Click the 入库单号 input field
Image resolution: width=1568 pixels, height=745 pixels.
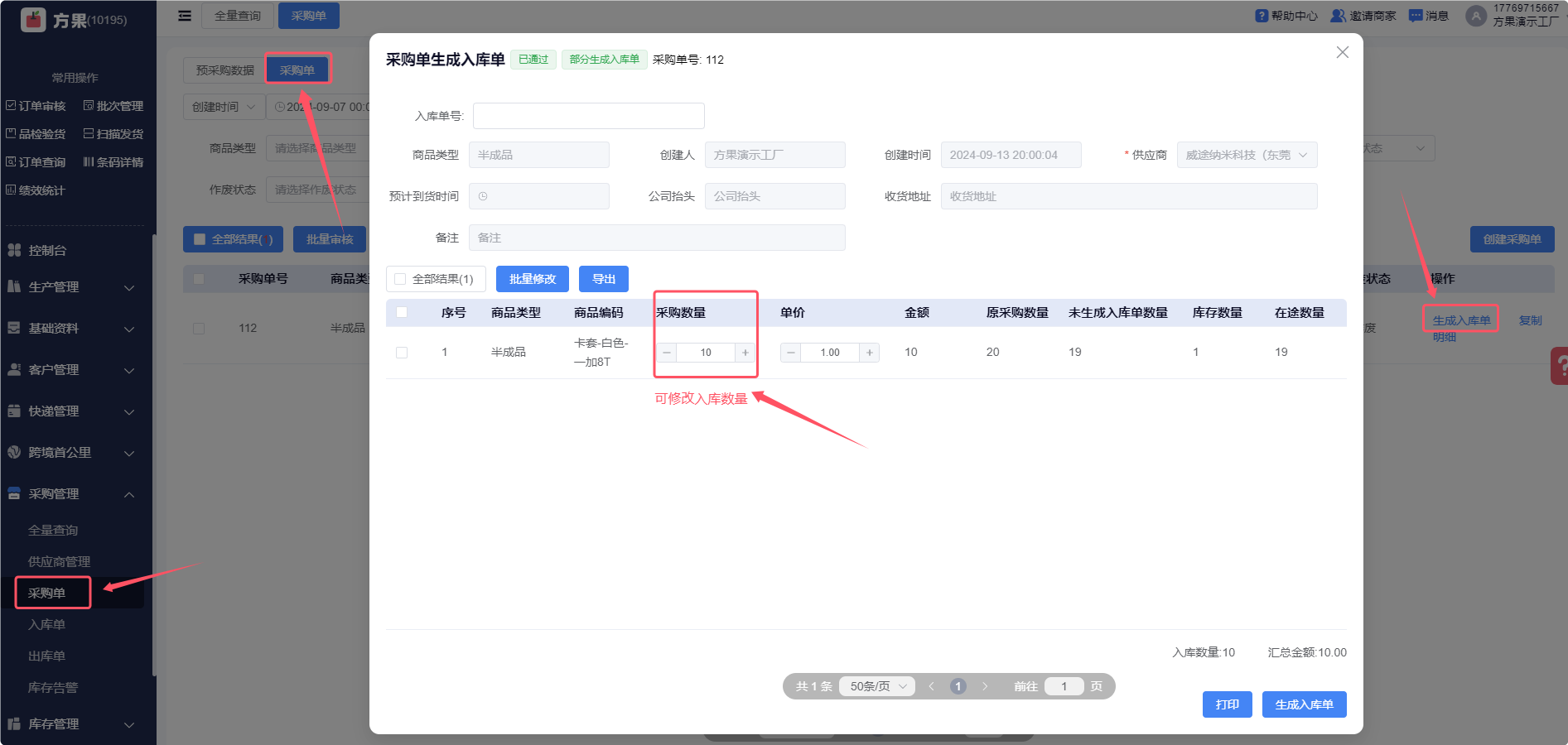point(588,116)
